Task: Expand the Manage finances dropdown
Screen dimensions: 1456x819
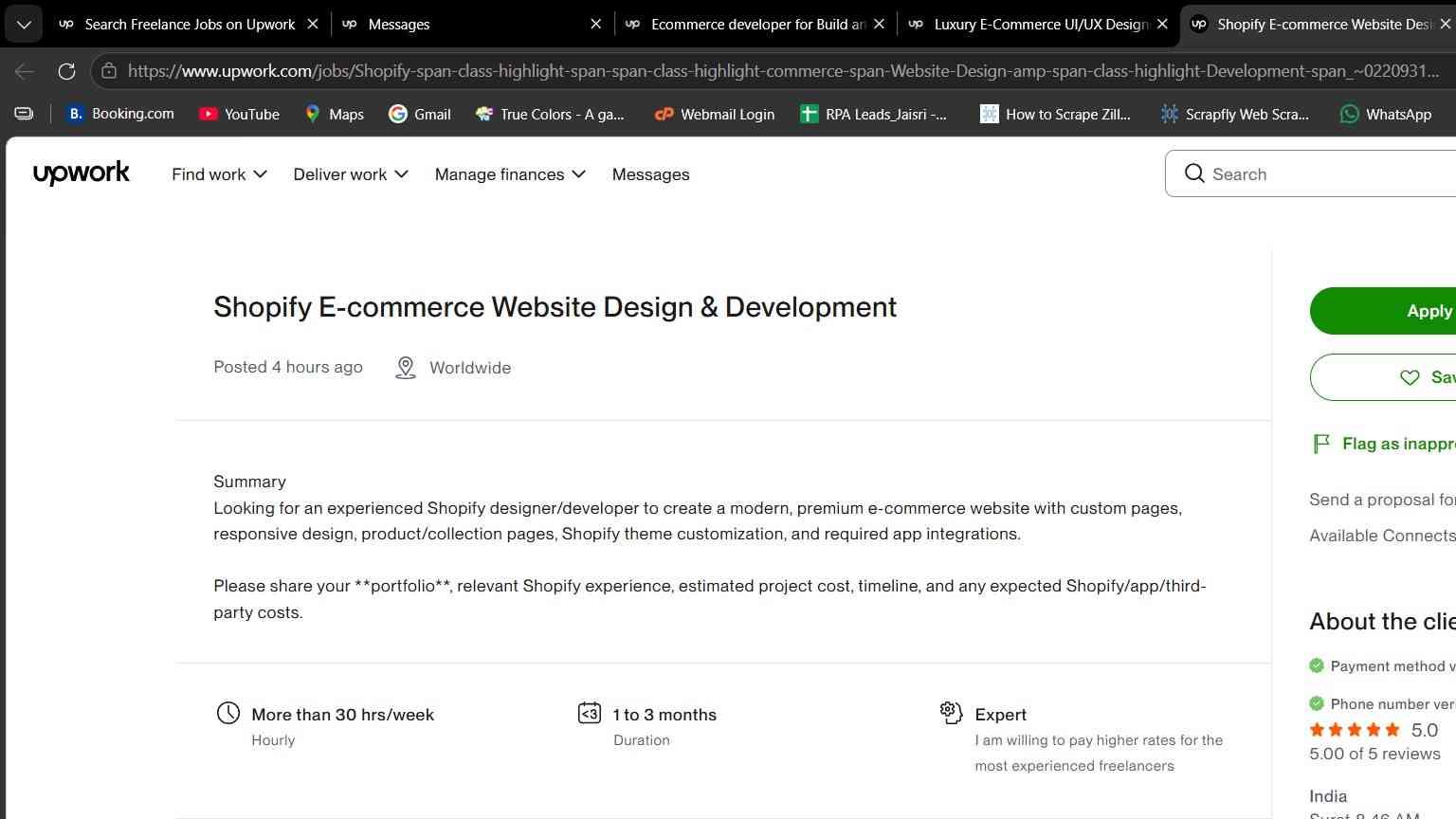Action: pyautogui.click(x=510, y=174)
